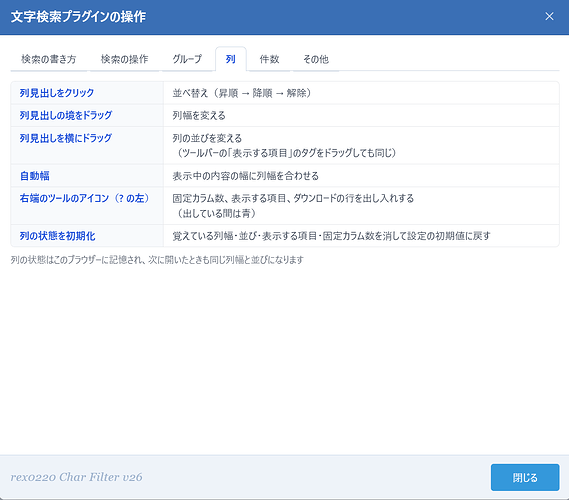The height and width of the screenshot is (500, 569).
Task: Click the 右端のツールのアイコン label
Action: (85, 198)
